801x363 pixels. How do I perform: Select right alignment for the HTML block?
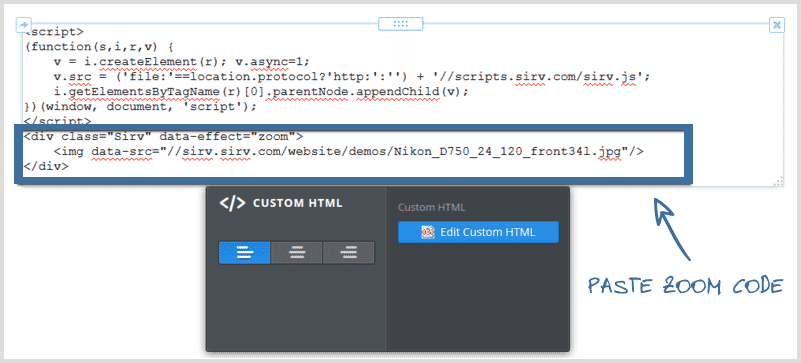coord(349,253)
